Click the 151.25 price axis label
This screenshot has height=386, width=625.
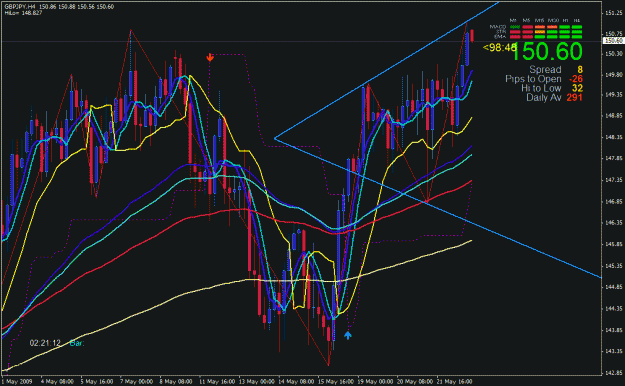[614, 13]
